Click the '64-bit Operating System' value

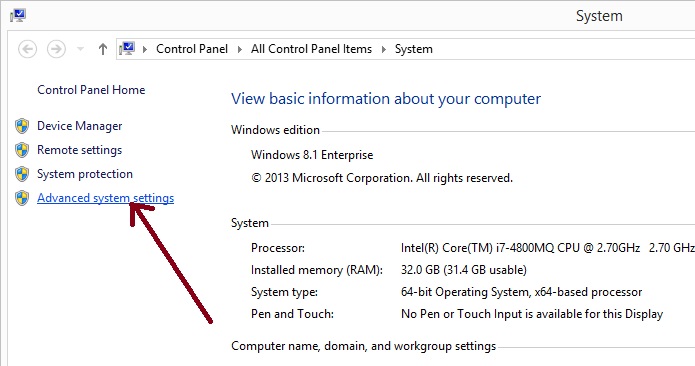tap(521, 292)
